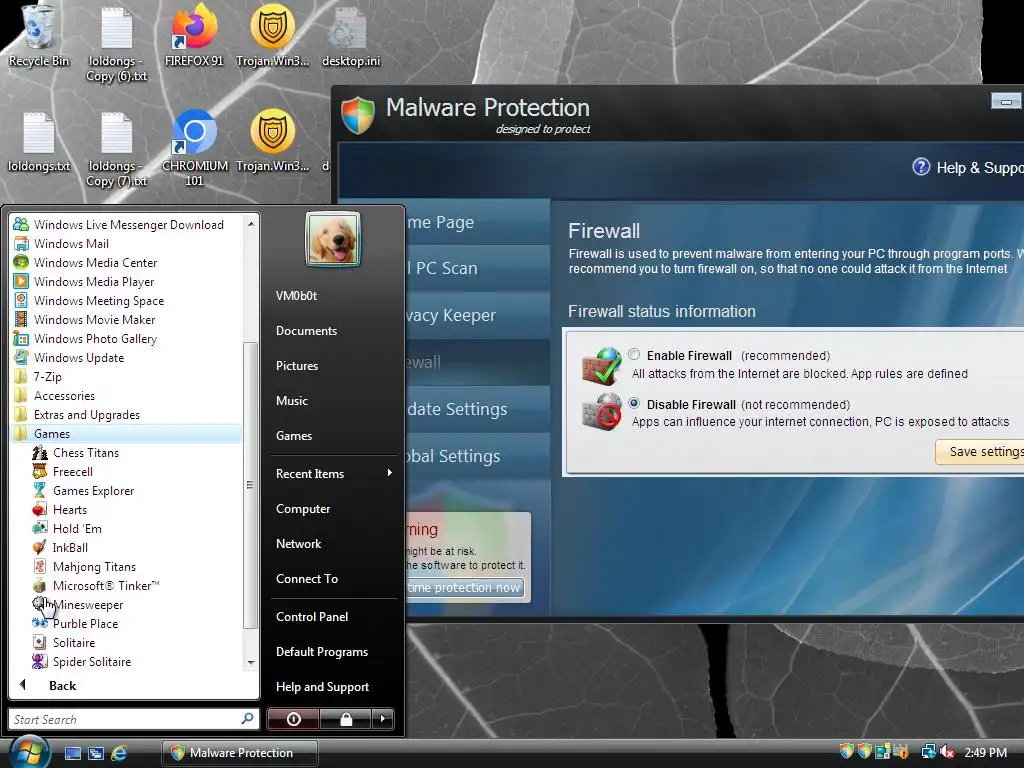Launch Hearts from the Games folder
Viewport: 1024px width, 768px height.
click(x=69, y=509)
